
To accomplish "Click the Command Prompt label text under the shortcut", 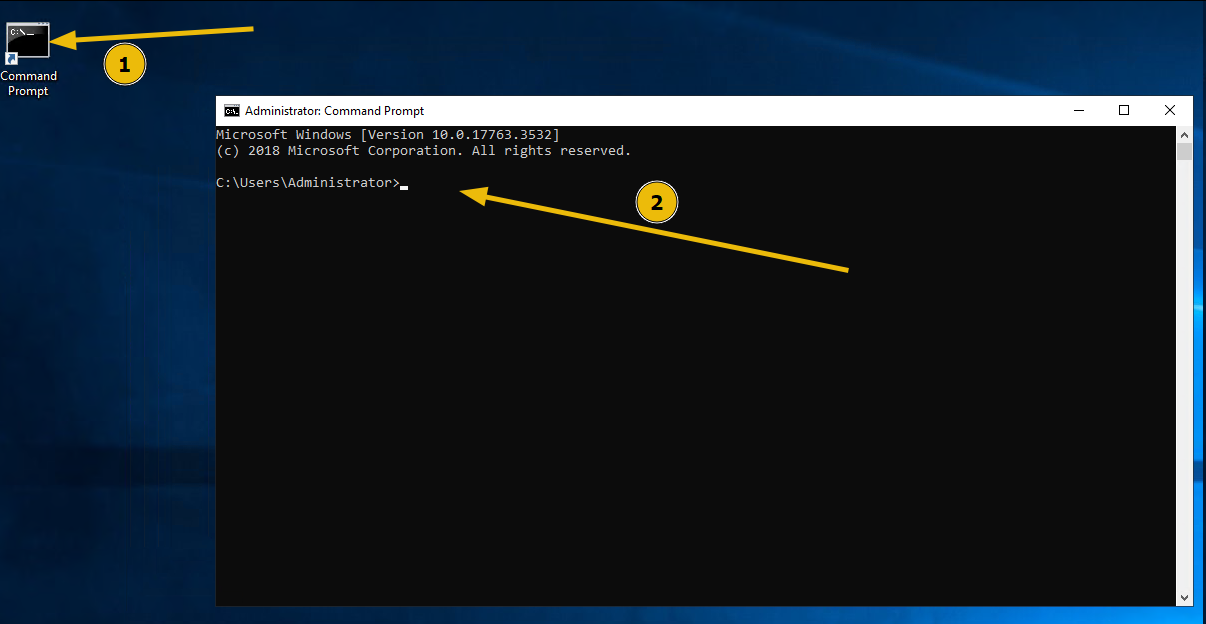I will (29, 83).
